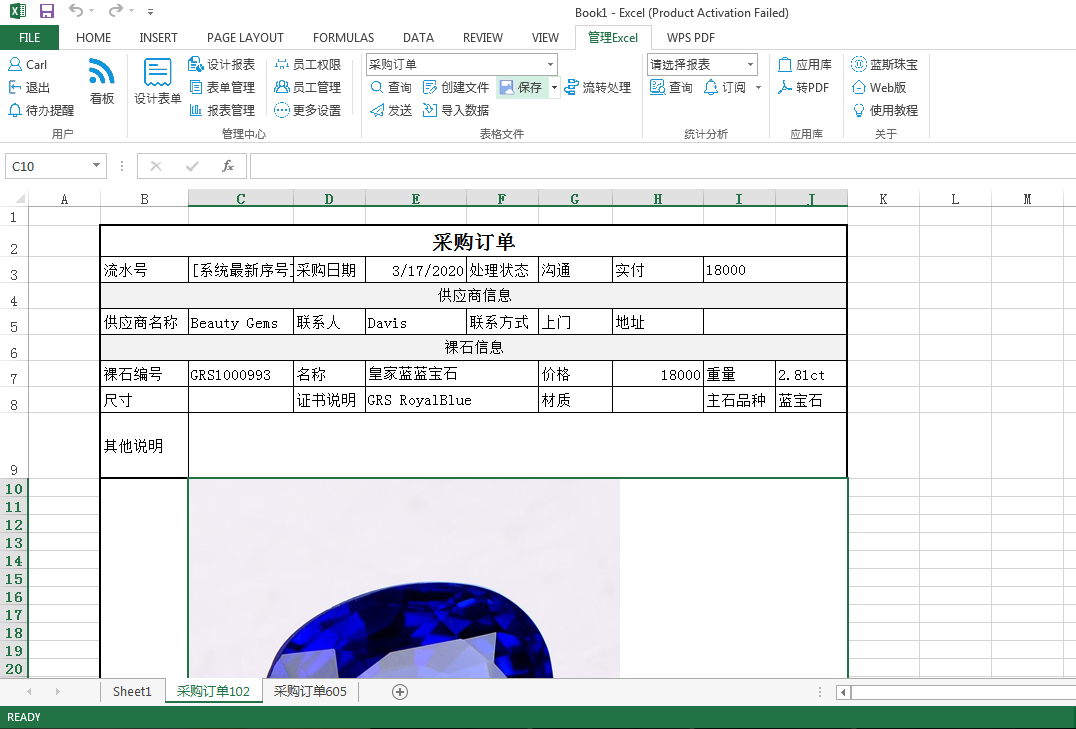Image resolution: width=1076 pixels, height=729 pixels.
Task: Open 蓝斯珠宝 about item
Action: [885, 65]
